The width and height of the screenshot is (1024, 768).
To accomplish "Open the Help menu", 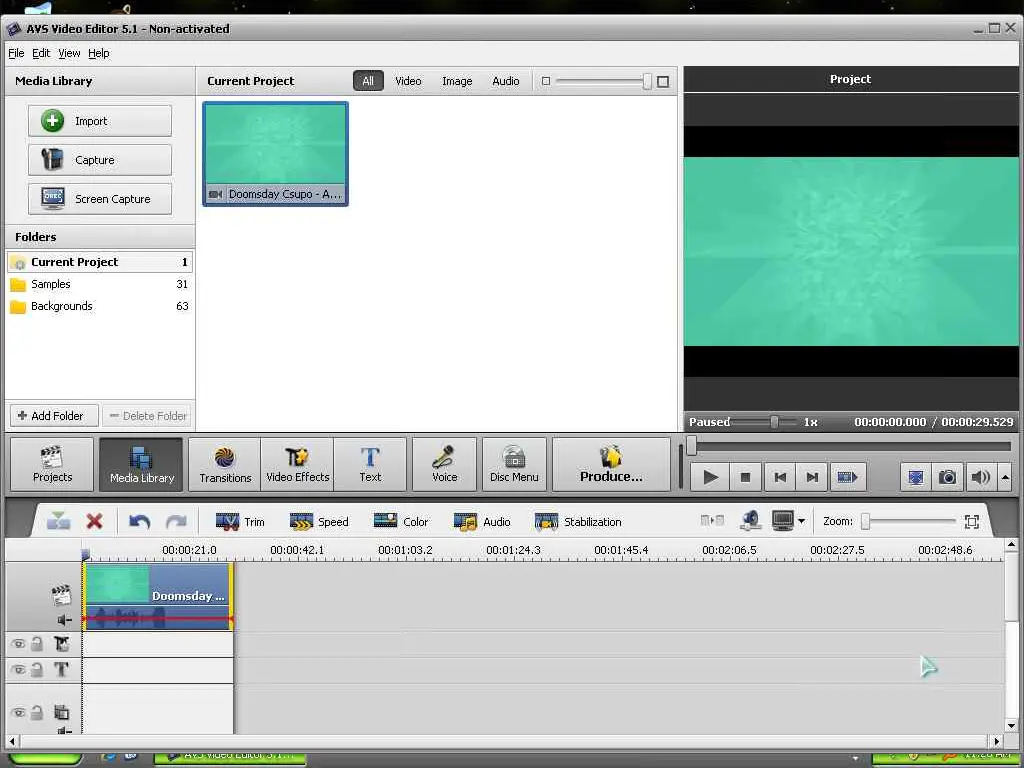I will tap(99, 54).
